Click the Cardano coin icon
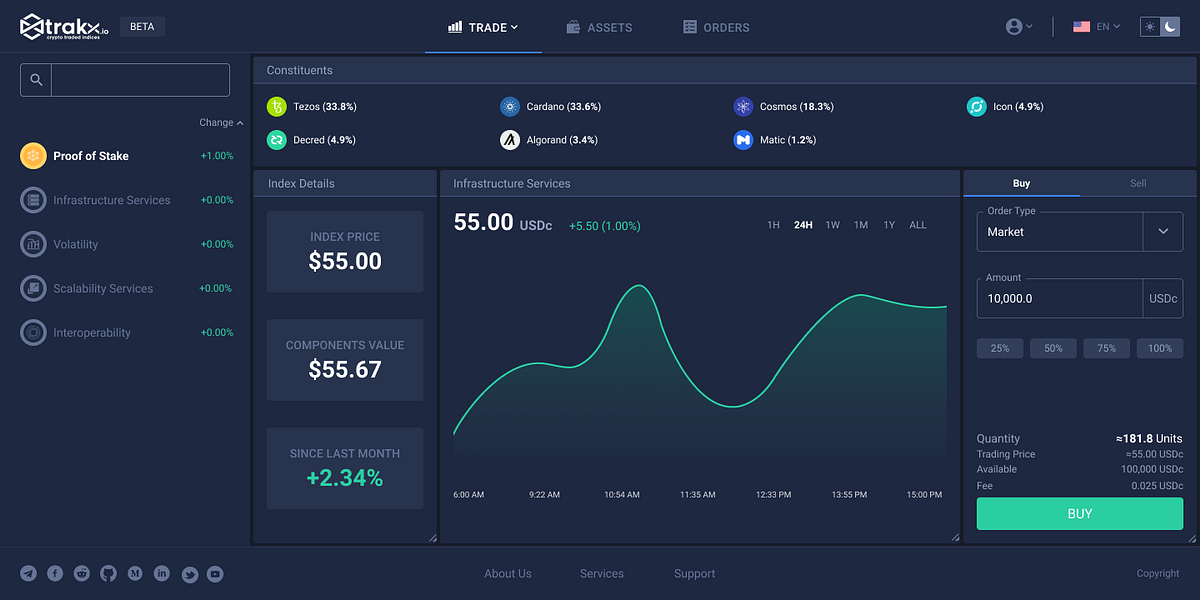 point(510,107)
